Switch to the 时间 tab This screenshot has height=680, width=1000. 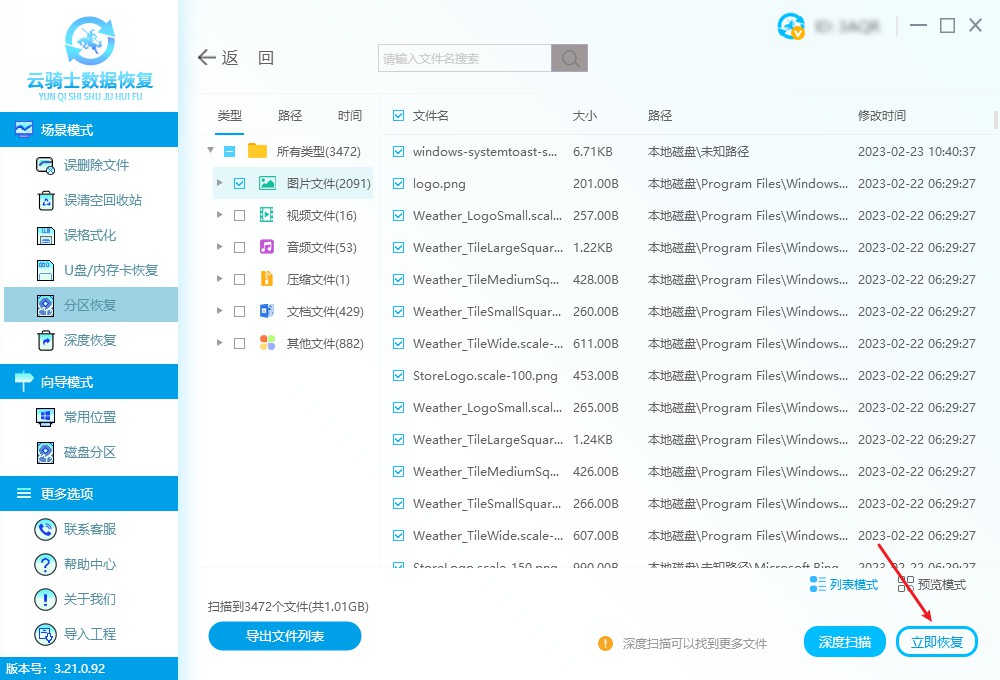point(350,115)
